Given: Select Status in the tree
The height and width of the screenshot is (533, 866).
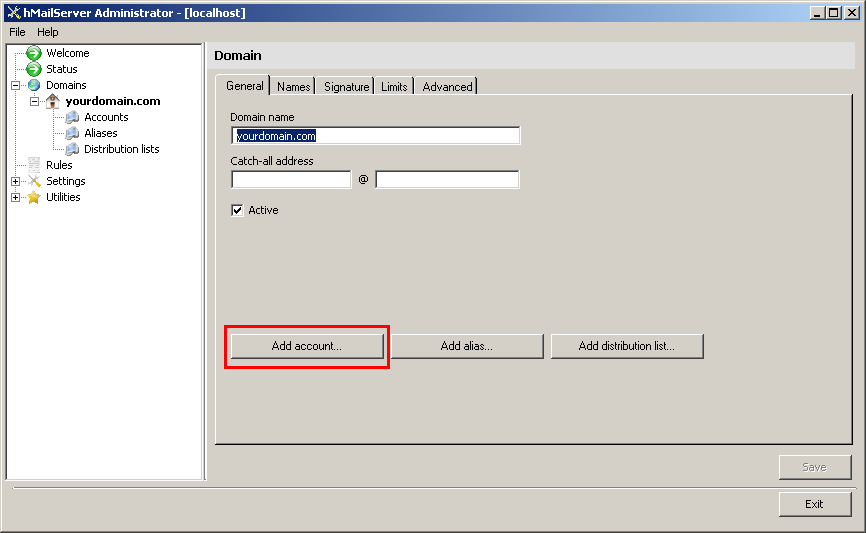Looking at the screenshot, I should coord(61,69).
